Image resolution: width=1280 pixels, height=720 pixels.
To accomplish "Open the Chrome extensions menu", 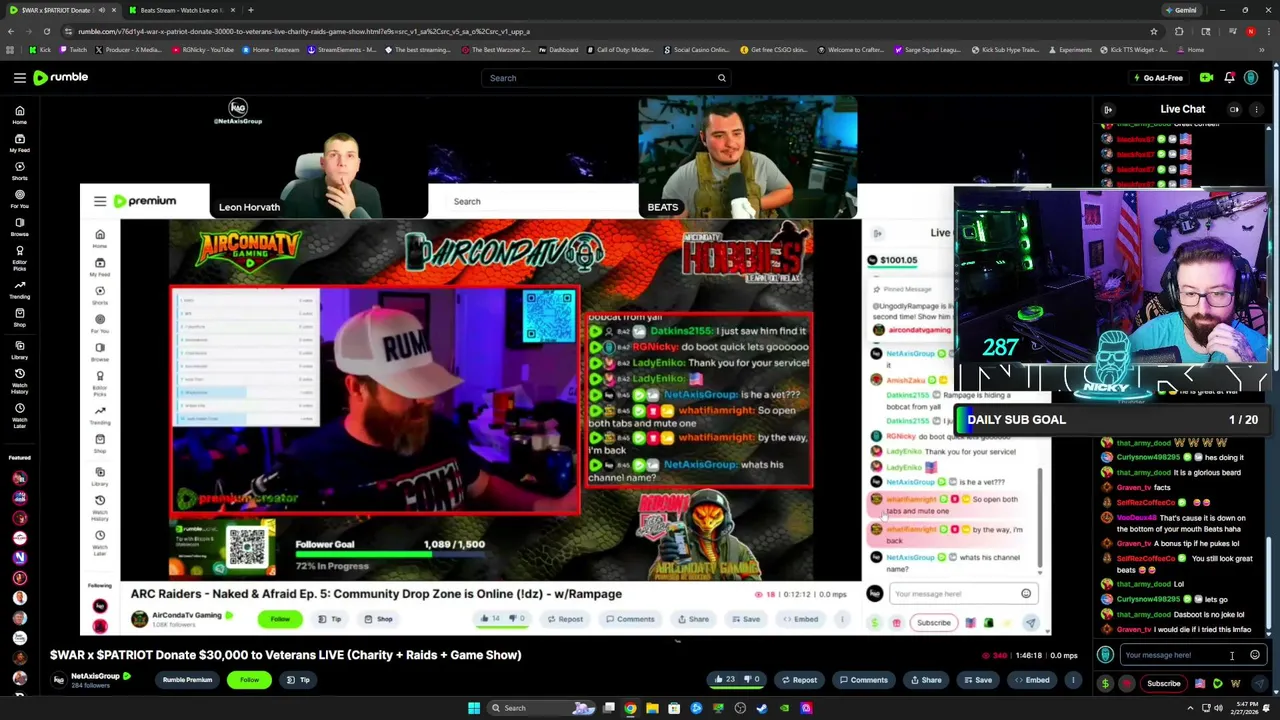I will click(1179, 31).
